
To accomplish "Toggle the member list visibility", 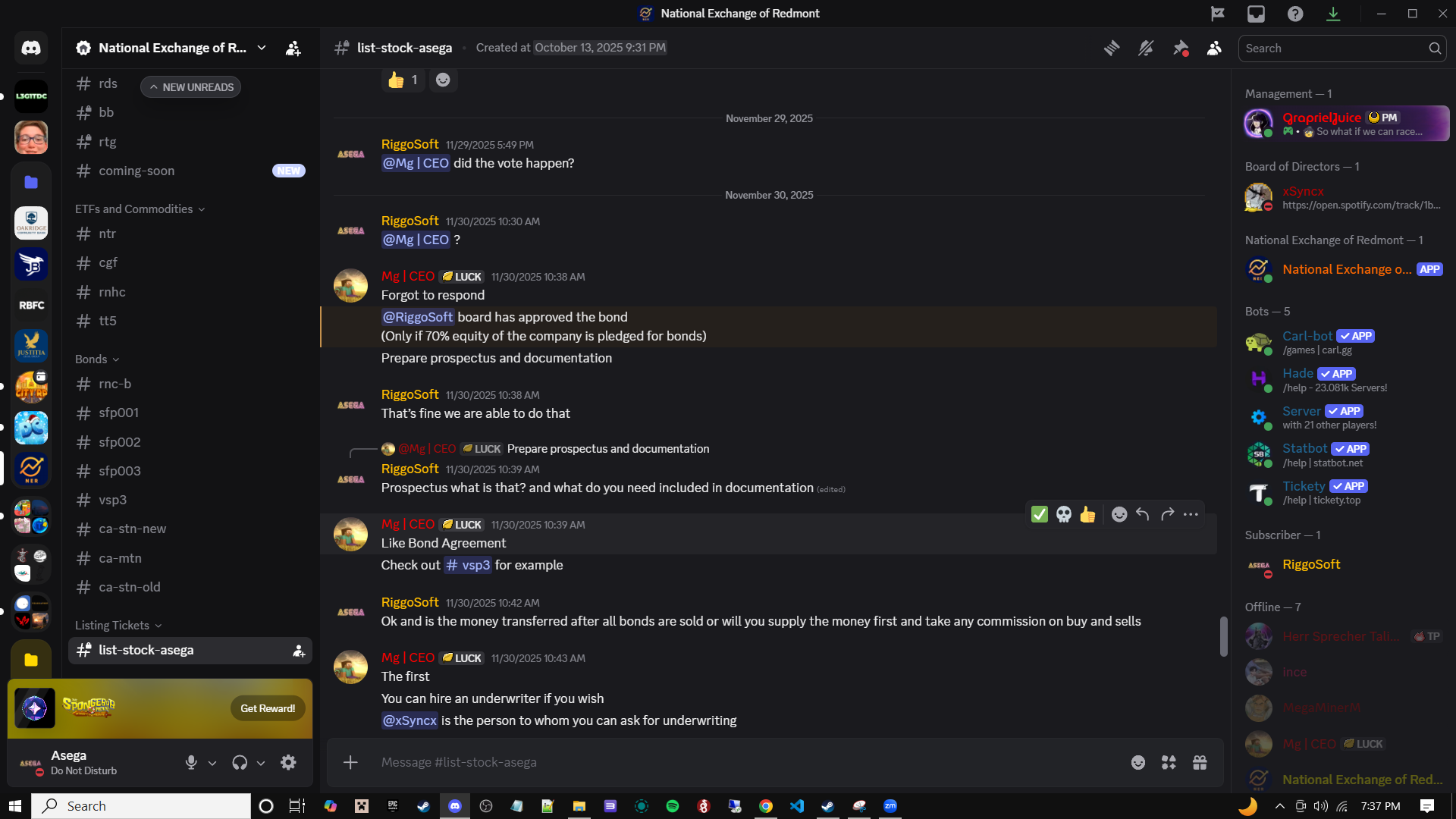I will pyautogui.click(x=1214, y=47).
